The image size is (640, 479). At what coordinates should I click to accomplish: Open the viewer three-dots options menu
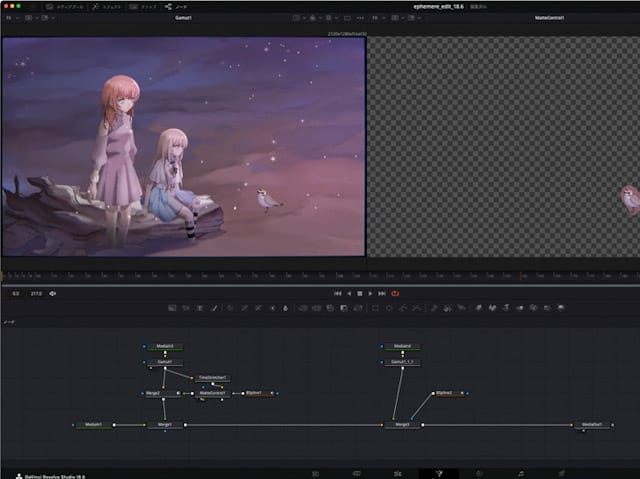pyautogui.click(x=360, y=18)
